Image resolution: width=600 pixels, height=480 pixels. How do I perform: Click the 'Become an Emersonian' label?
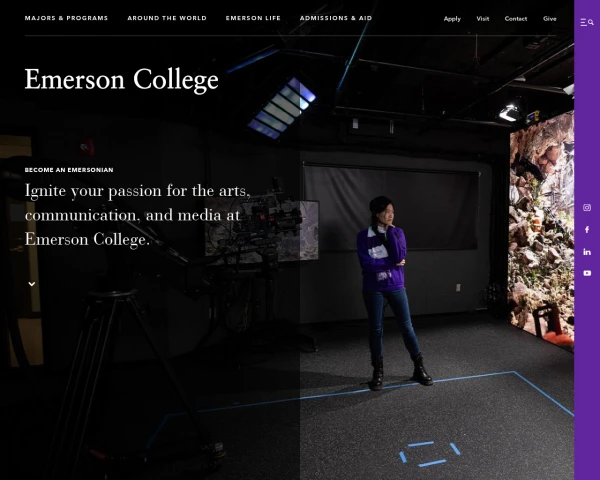(x=69, y=170)
